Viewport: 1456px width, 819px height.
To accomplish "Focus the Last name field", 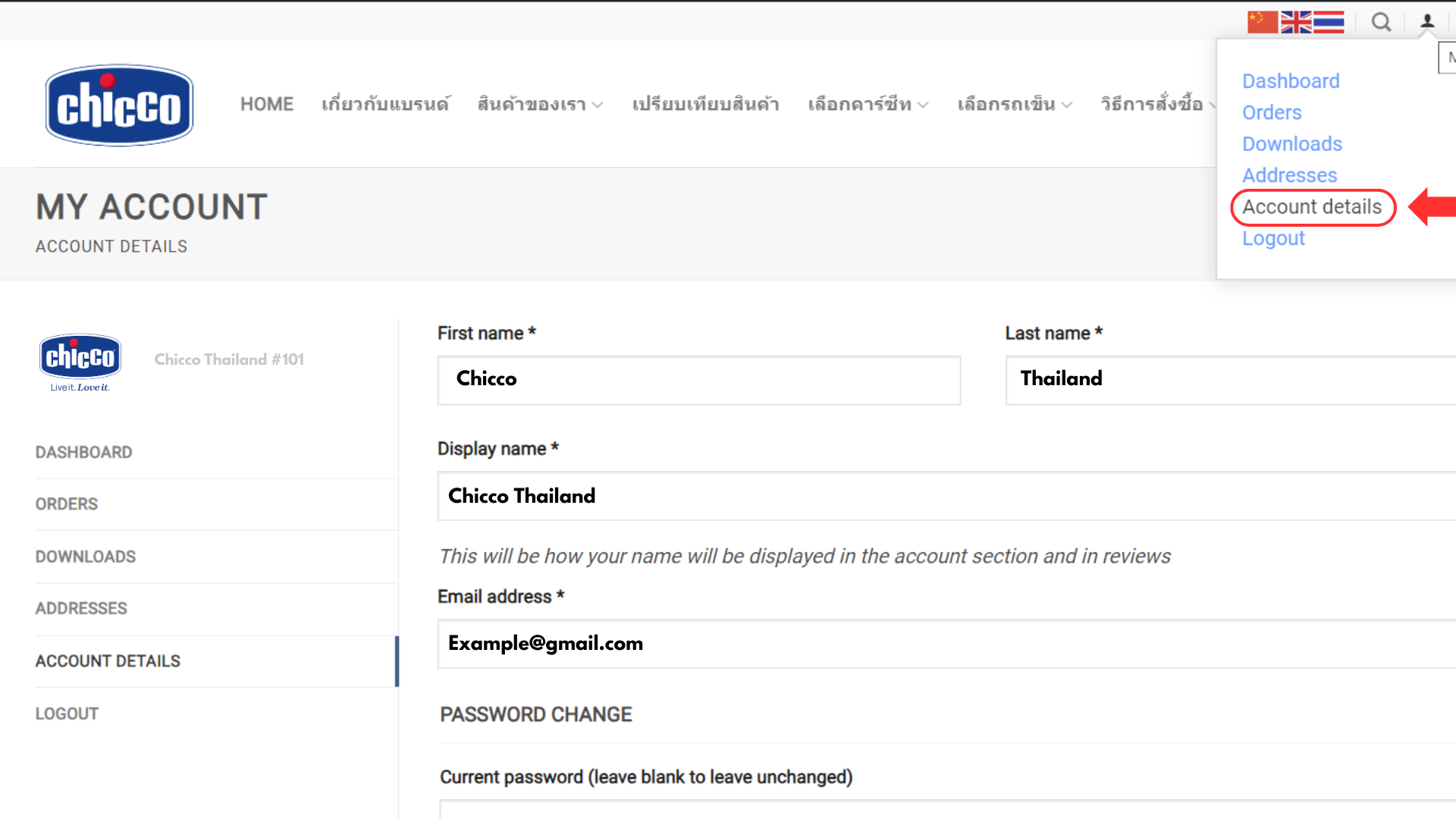I will tap(1231, 380).
